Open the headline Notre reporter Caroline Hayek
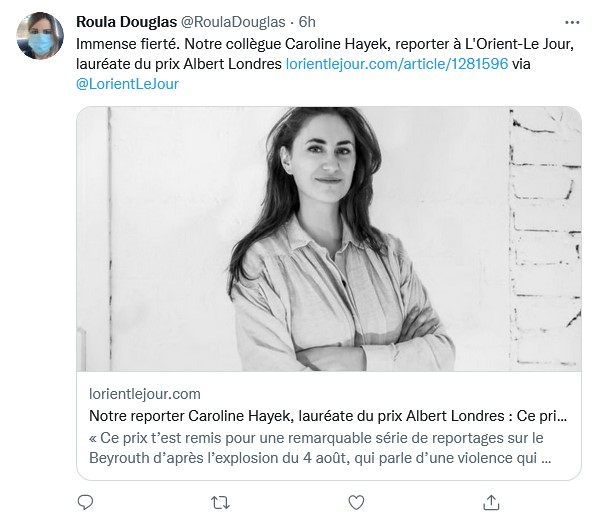This screenshot has width=598, height=524. click(328, 416)
